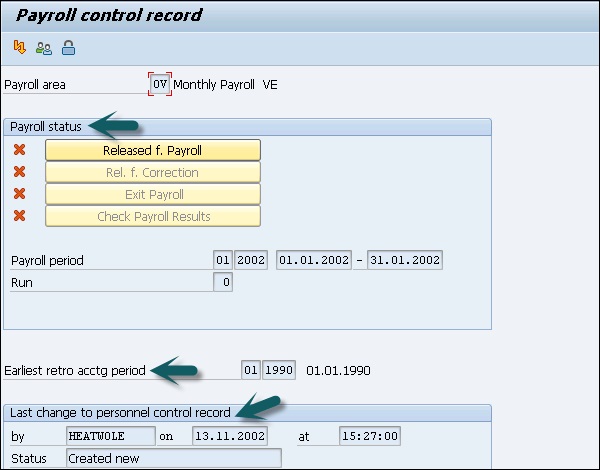Image resolution: width=600 pixels, height=470 pixels.
Task: Click the payroll period number field 01
Action: point(223,260)
